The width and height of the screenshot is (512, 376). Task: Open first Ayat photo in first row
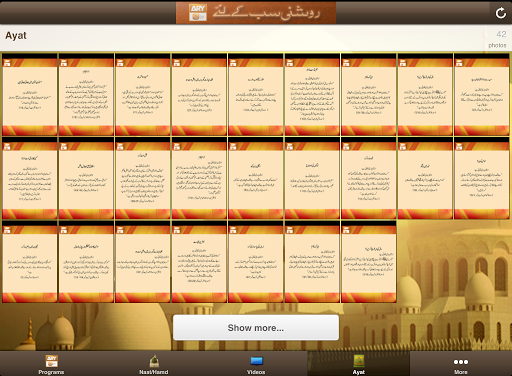click(30, 94)
